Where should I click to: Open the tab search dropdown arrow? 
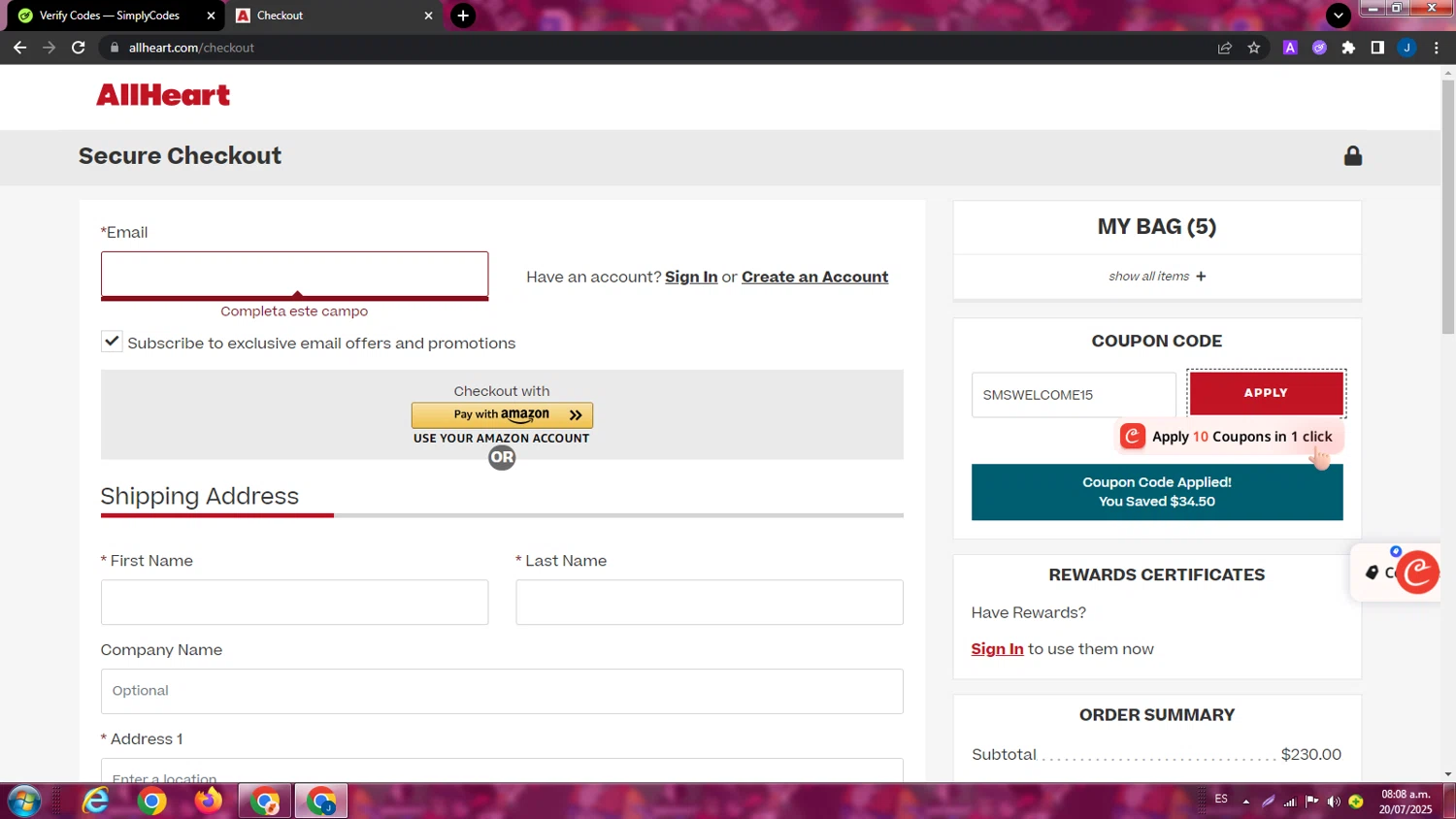tap(1339, 16)
